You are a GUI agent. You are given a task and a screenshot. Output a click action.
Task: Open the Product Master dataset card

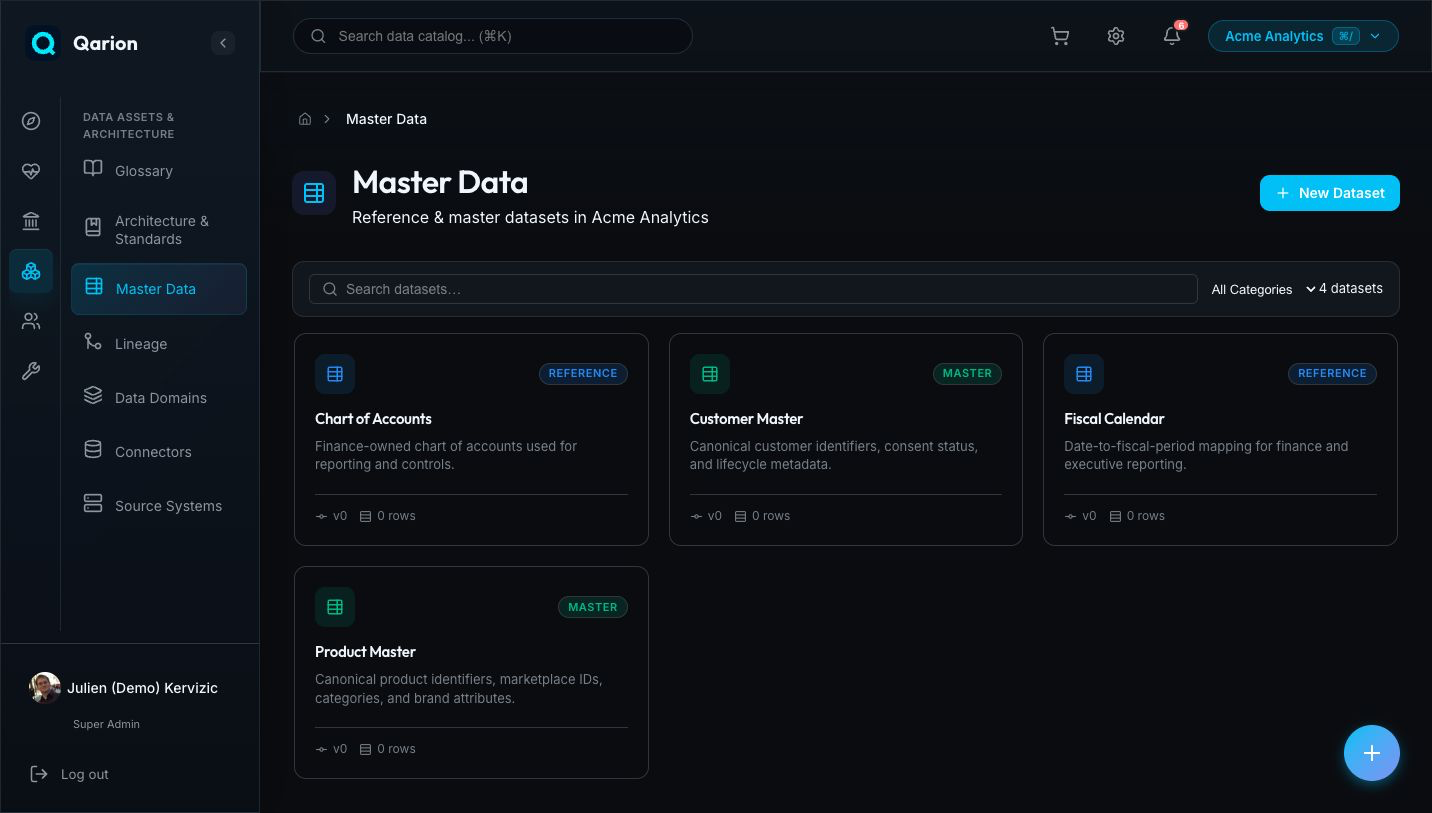pyautogui.click(x=471, y=673)
